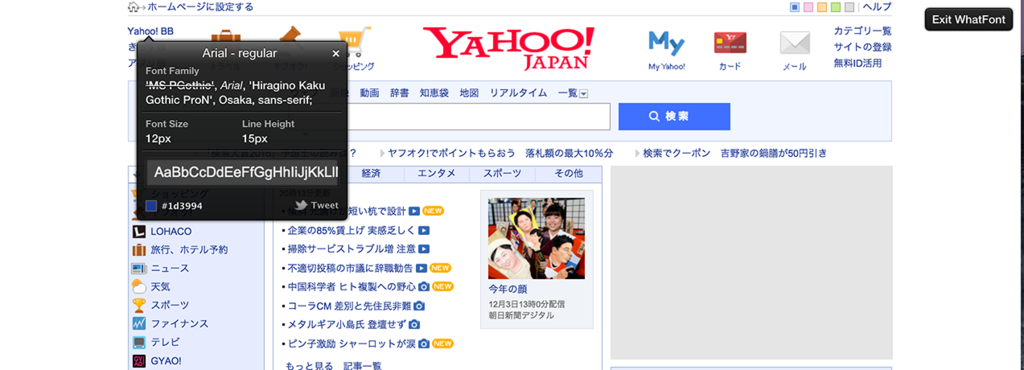Open the 今年の顔 photo thumbnail

coord(536,239)
